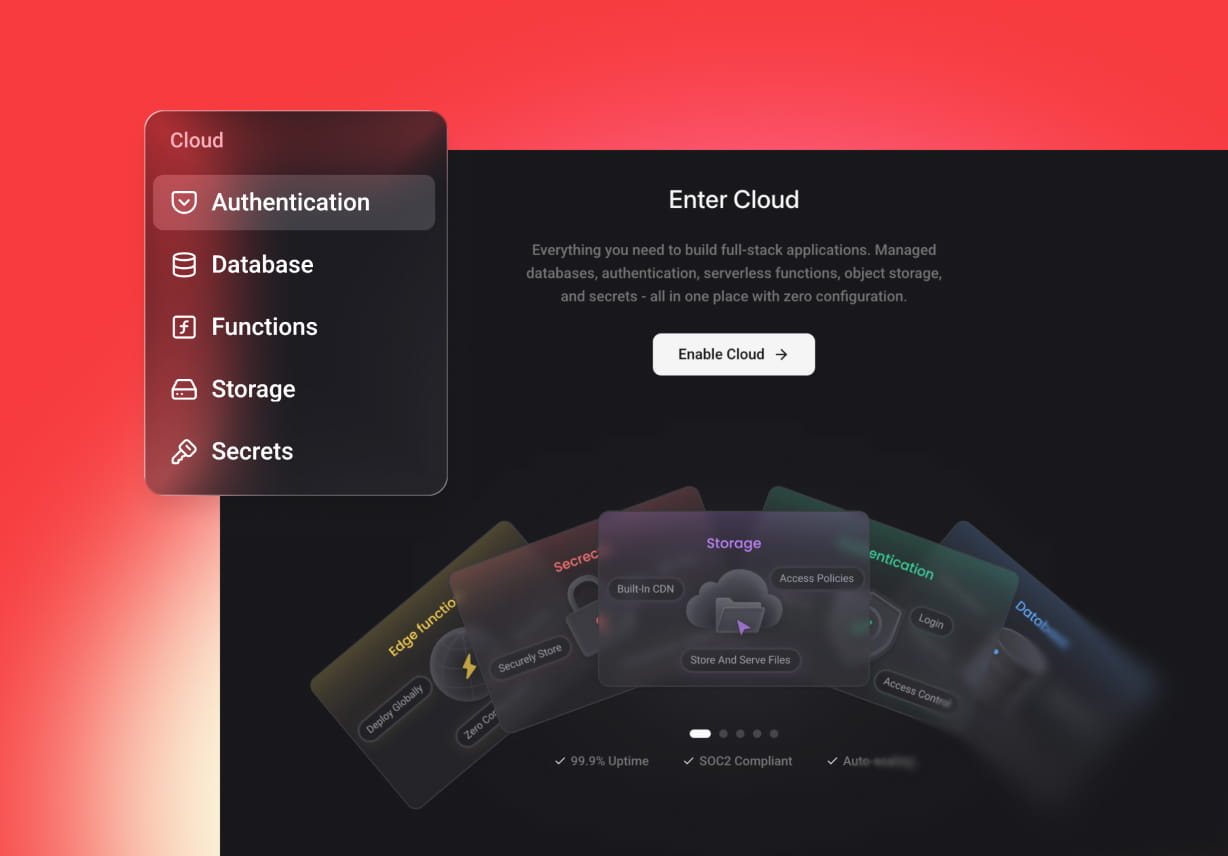Click the Authentication pocket shield icon

click(x=184, y=202)
